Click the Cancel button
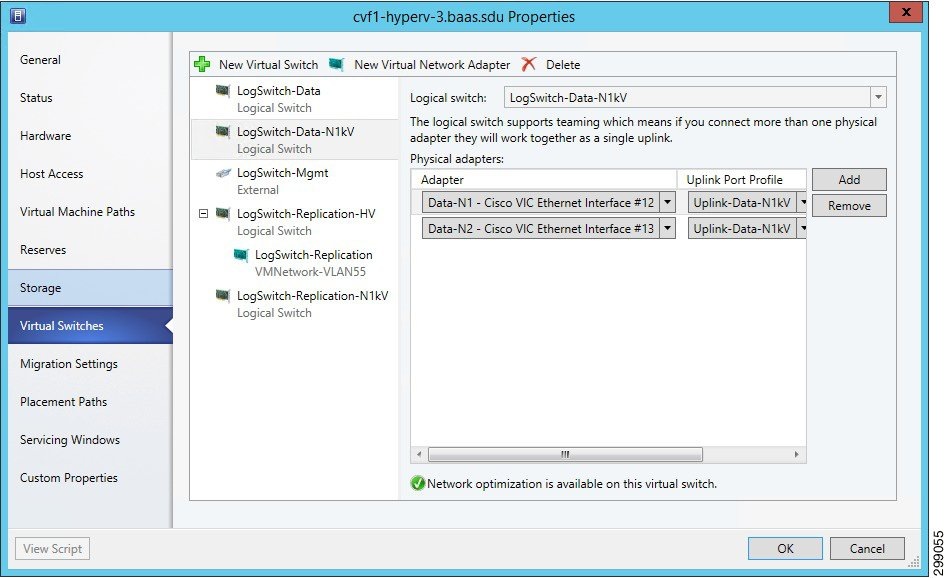 [867, 548]
